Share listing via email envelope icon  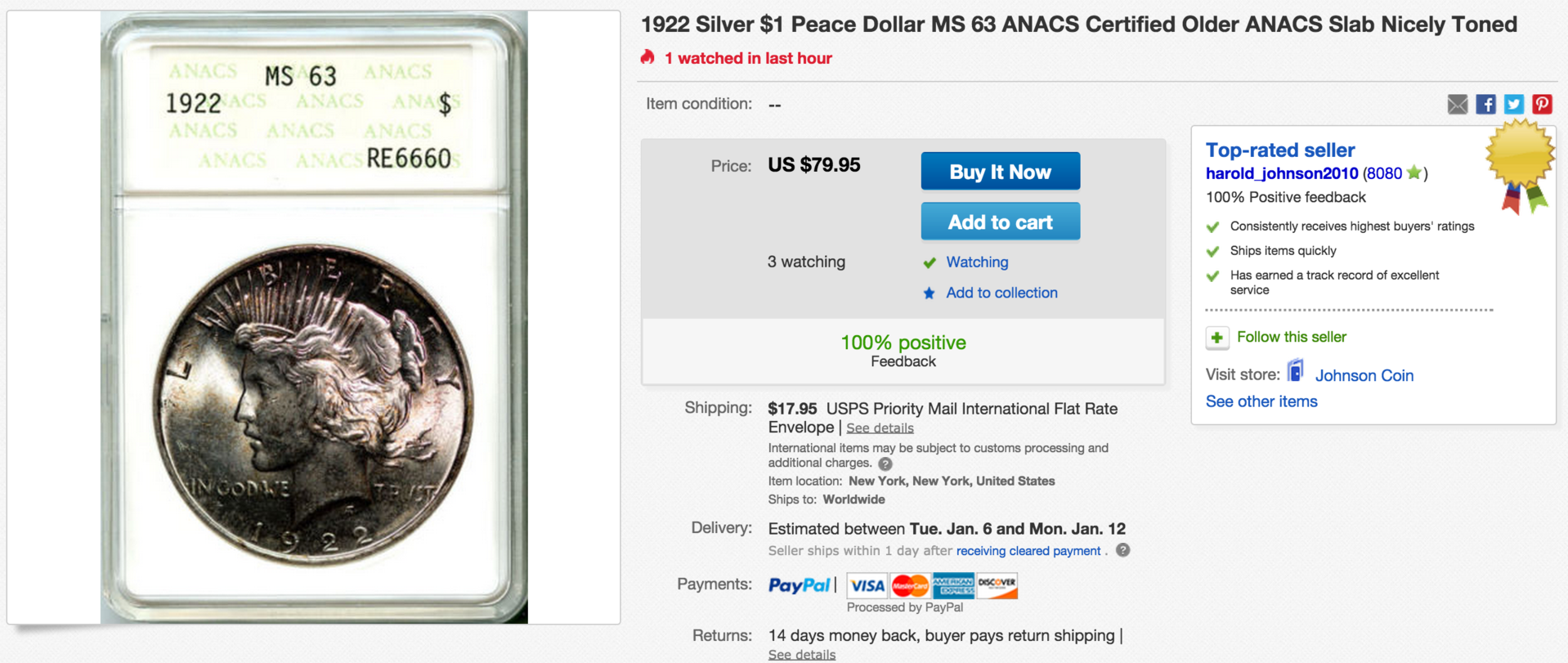point(1457,105)
